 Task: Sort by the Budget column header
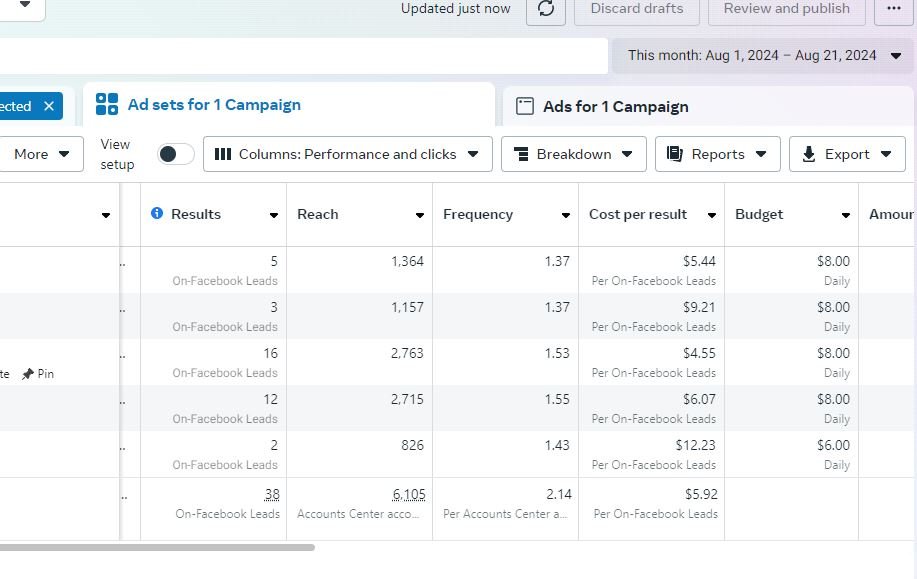759,215
